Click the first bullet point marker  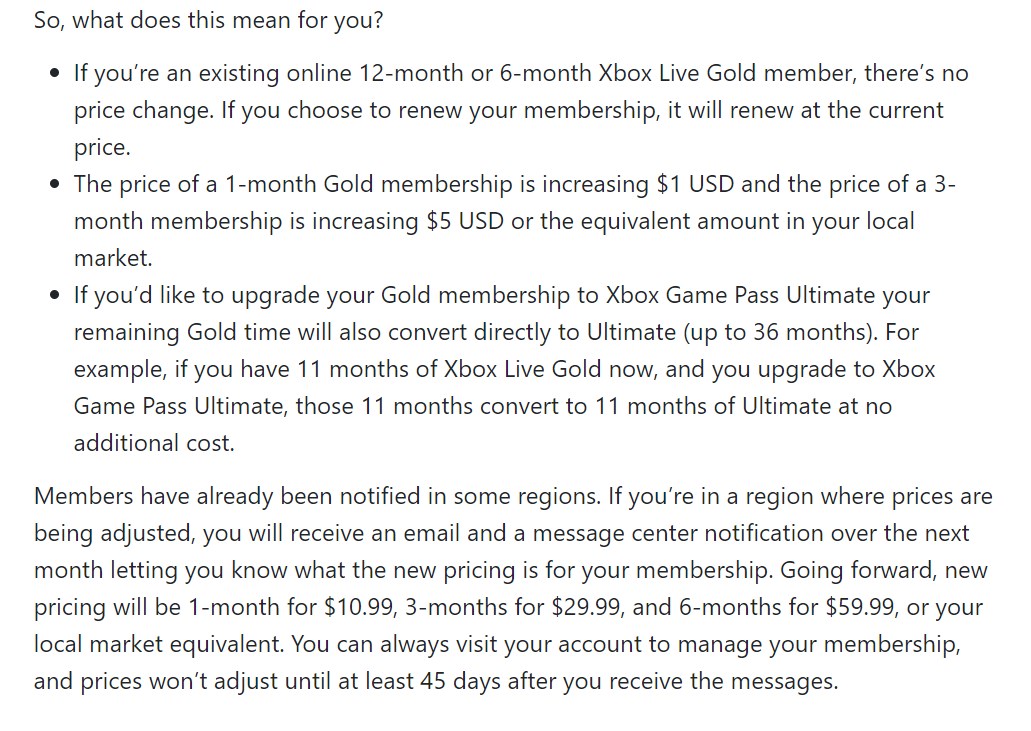click(55, 73)
